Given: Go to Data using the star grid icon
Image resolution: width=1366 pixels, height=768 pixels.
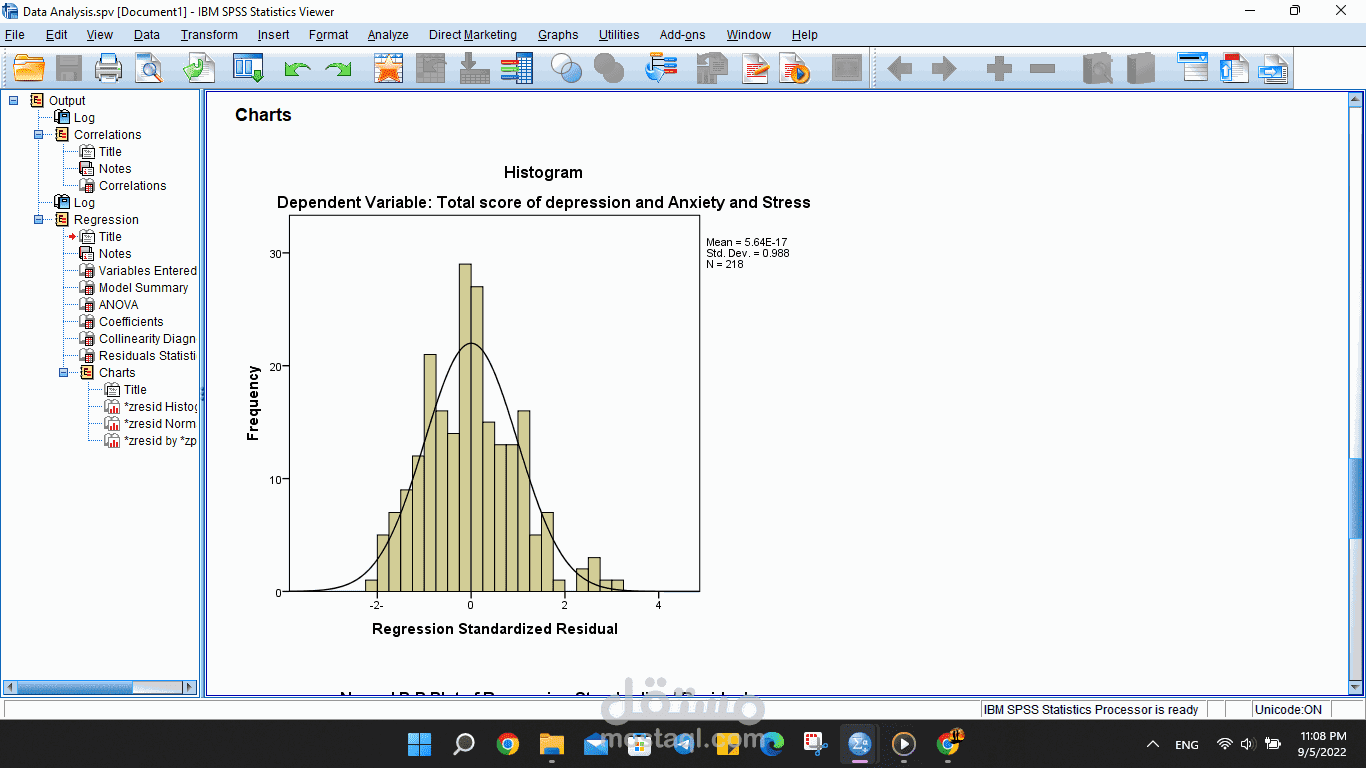Looking at the screenshot, I should click(x=388, y=68).
